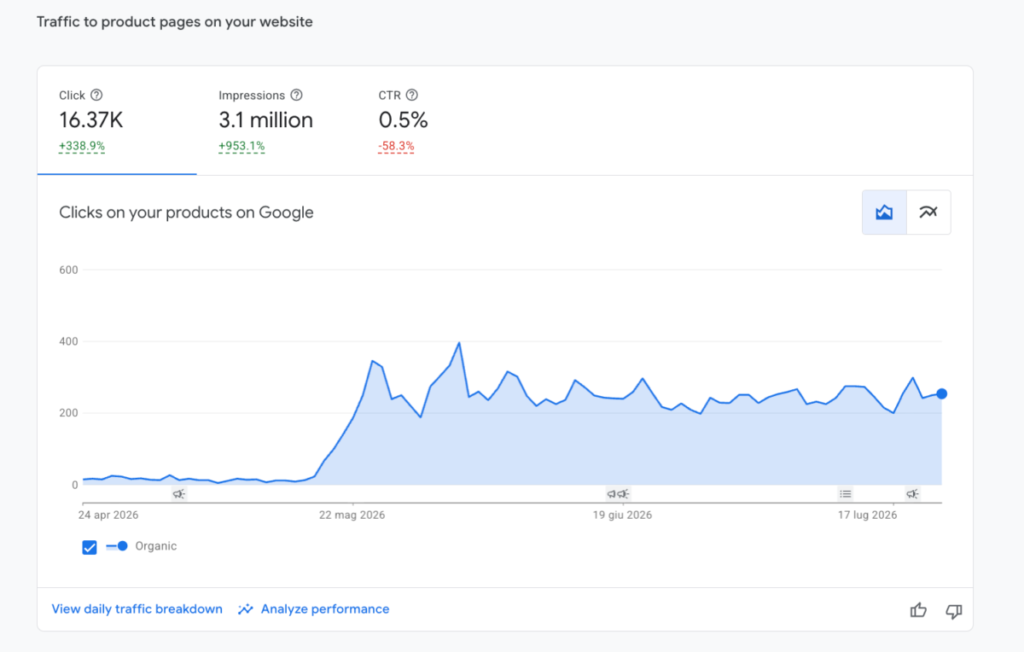Open the Impressions help question mark

[x=296, y=95]
